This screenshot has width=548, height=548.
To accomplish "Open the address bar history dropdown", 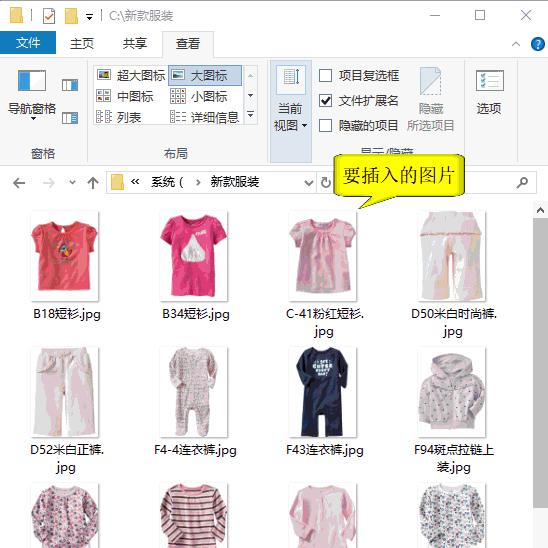I will 309,183.
